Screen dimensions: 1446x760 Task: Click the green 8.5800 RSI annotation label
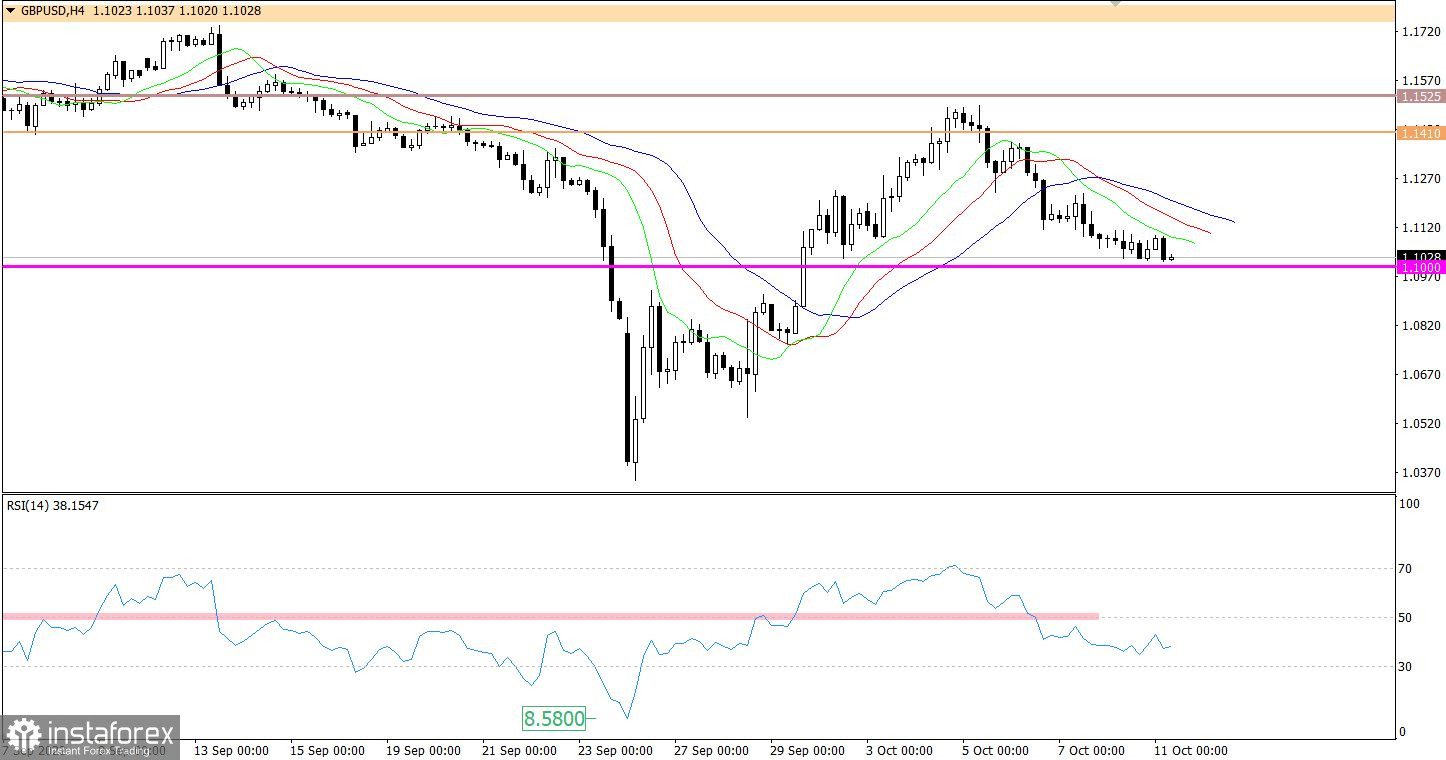(x=552, y=718)
